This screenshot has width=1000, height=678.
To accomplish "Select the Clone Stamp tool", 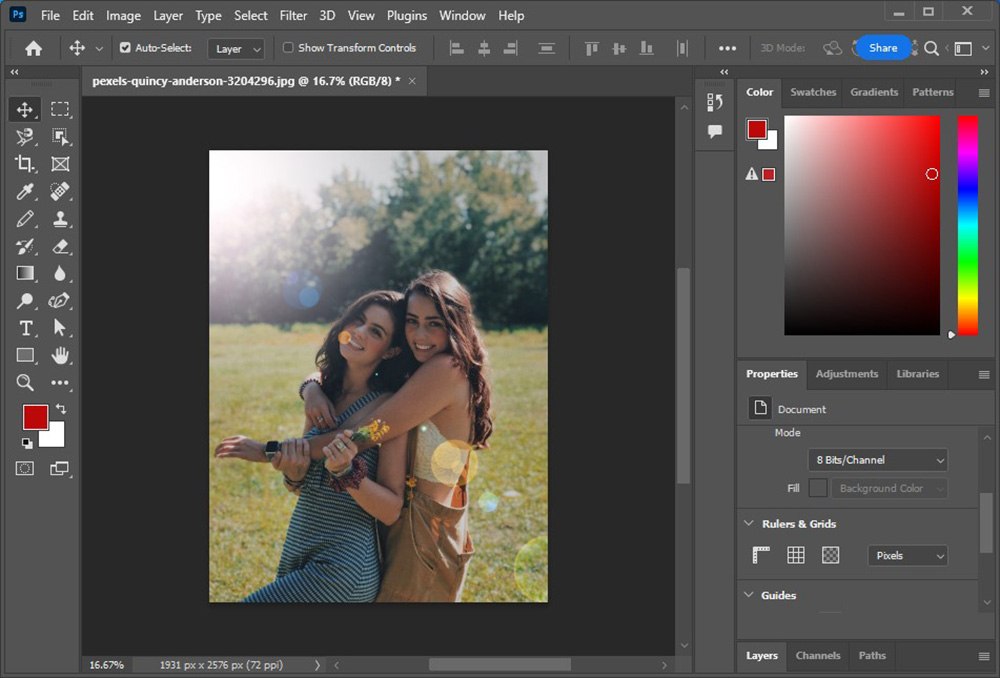I will 58,219.
